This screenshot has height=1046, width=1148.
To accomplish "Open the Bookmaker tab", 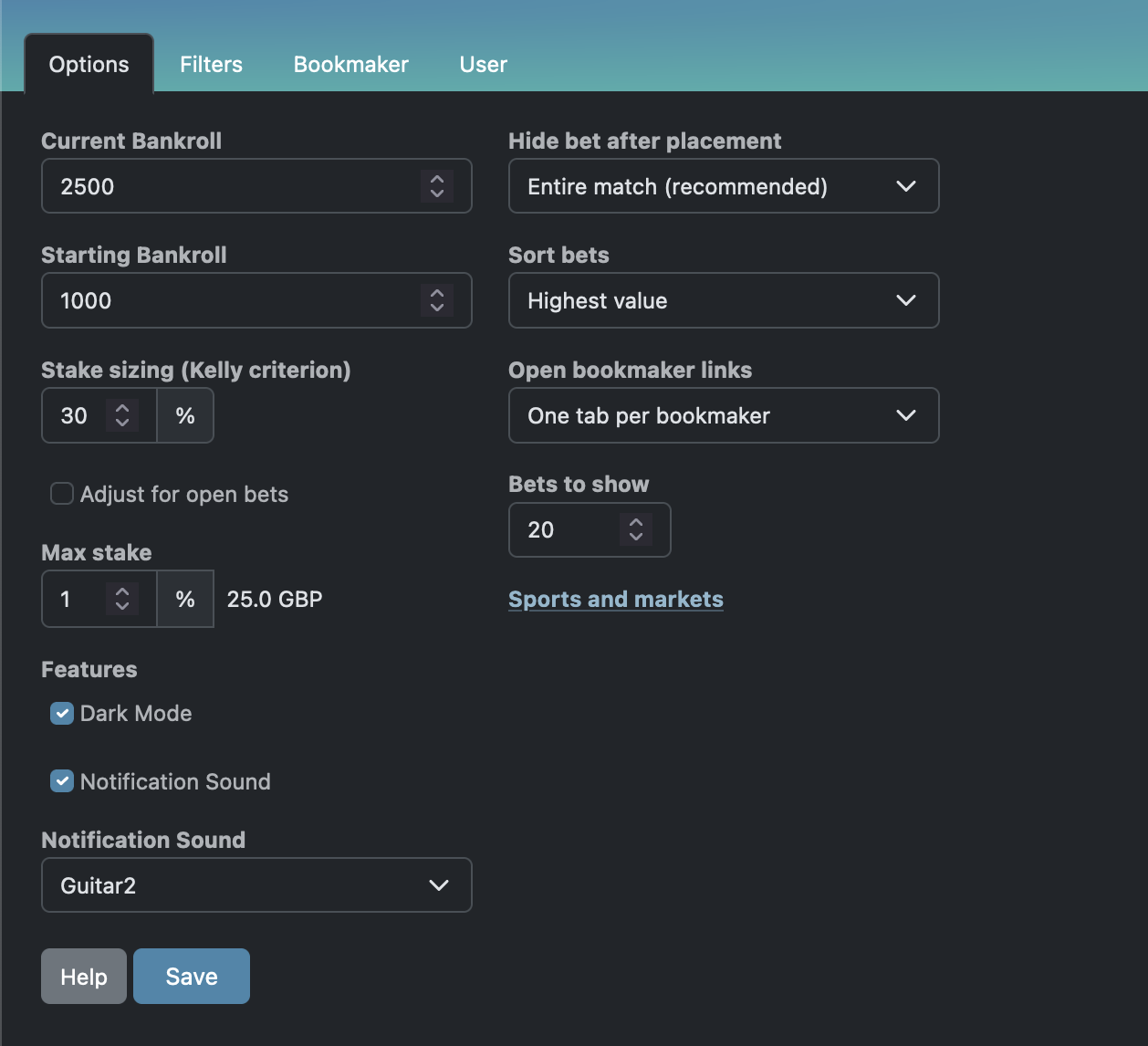I will point(350,64).
